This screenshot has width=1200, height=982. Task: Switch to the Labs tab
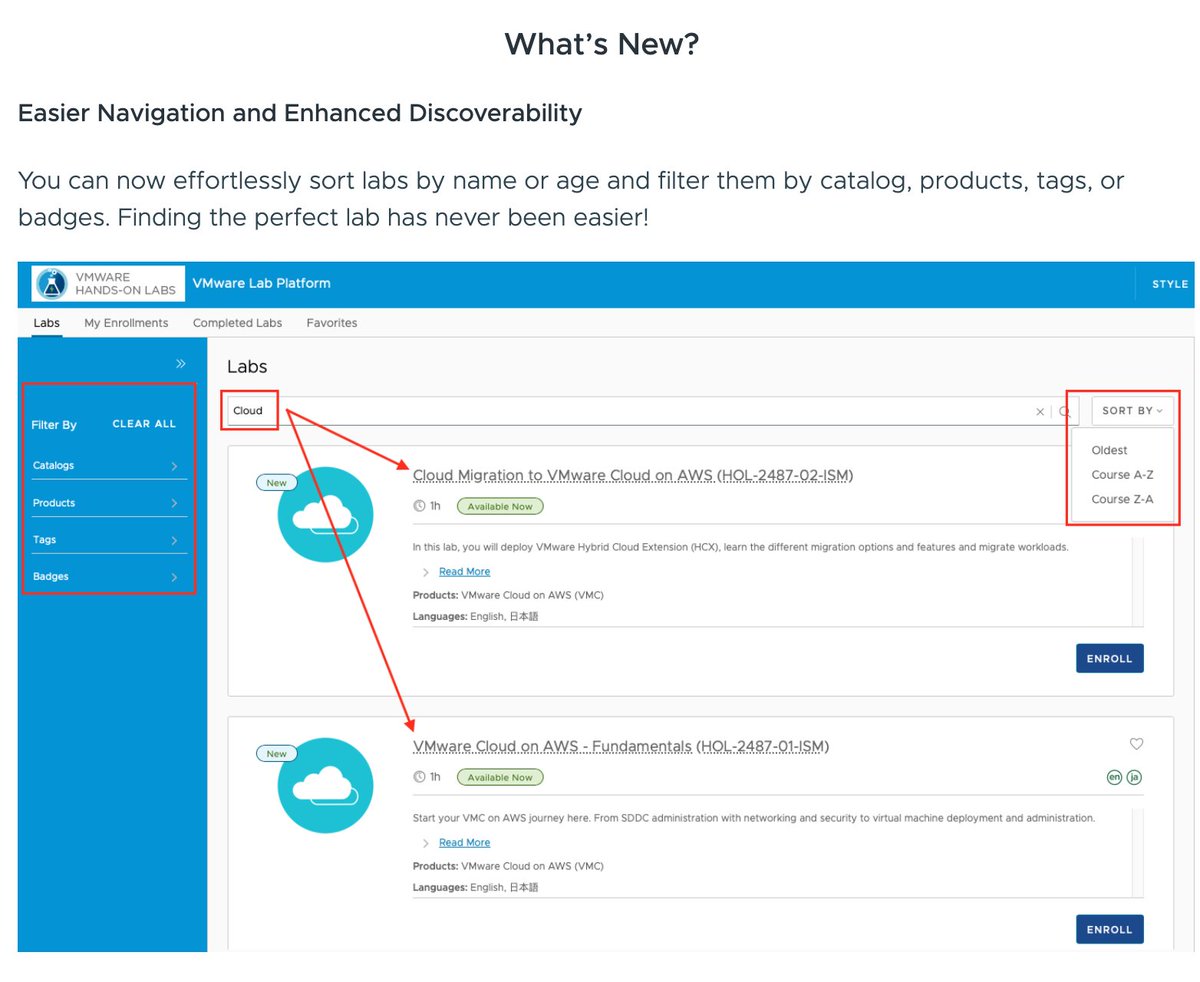[46, 323]
